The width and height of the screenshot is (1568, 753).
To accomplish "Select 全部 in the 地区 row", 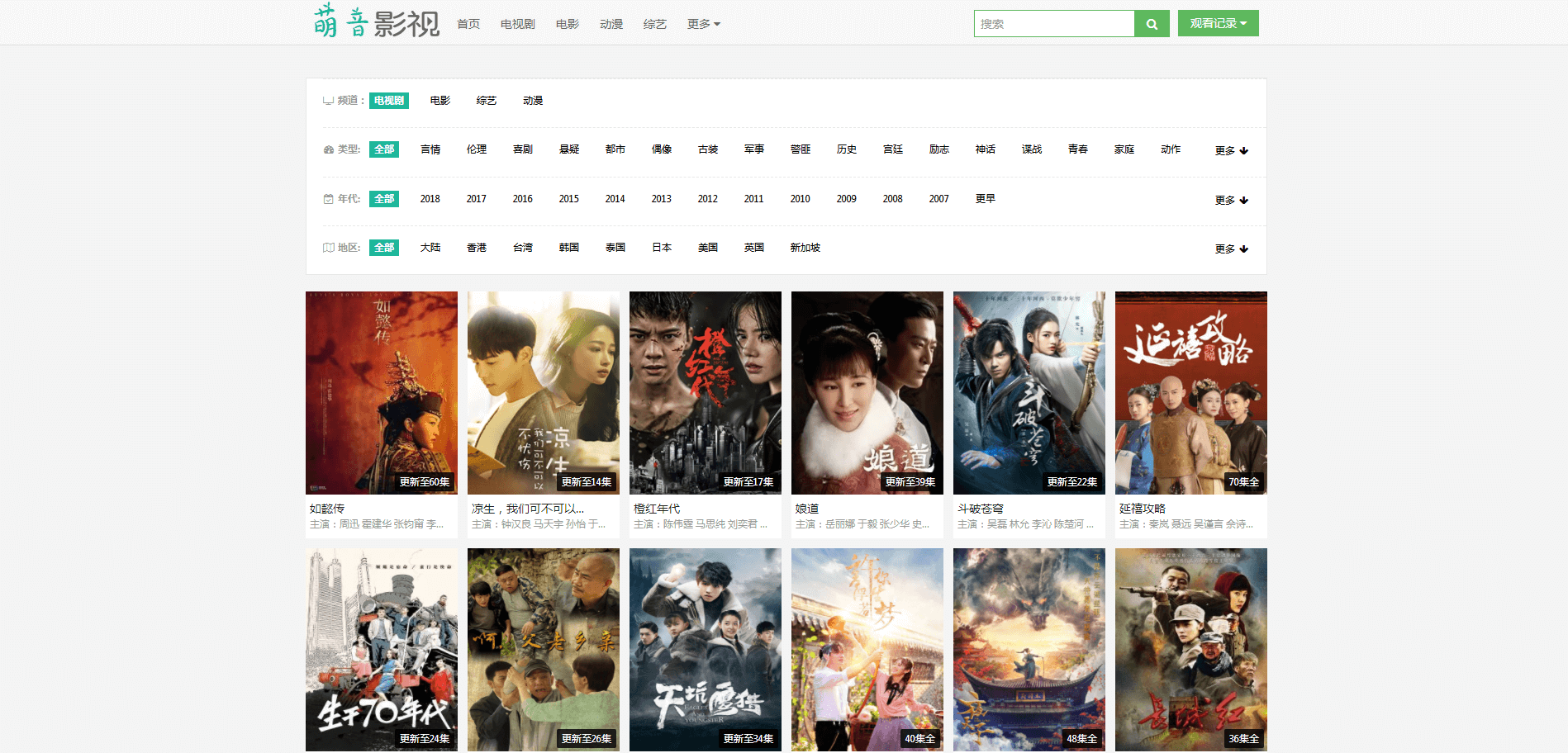I will point(384,248).
